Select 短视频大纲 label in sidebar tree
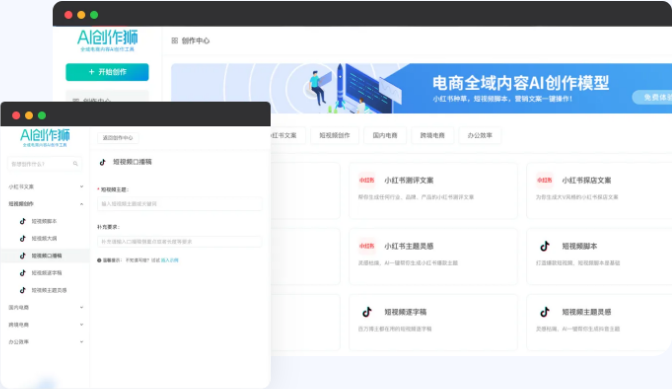This screenshot has width=672, height=389. [44, 238]
